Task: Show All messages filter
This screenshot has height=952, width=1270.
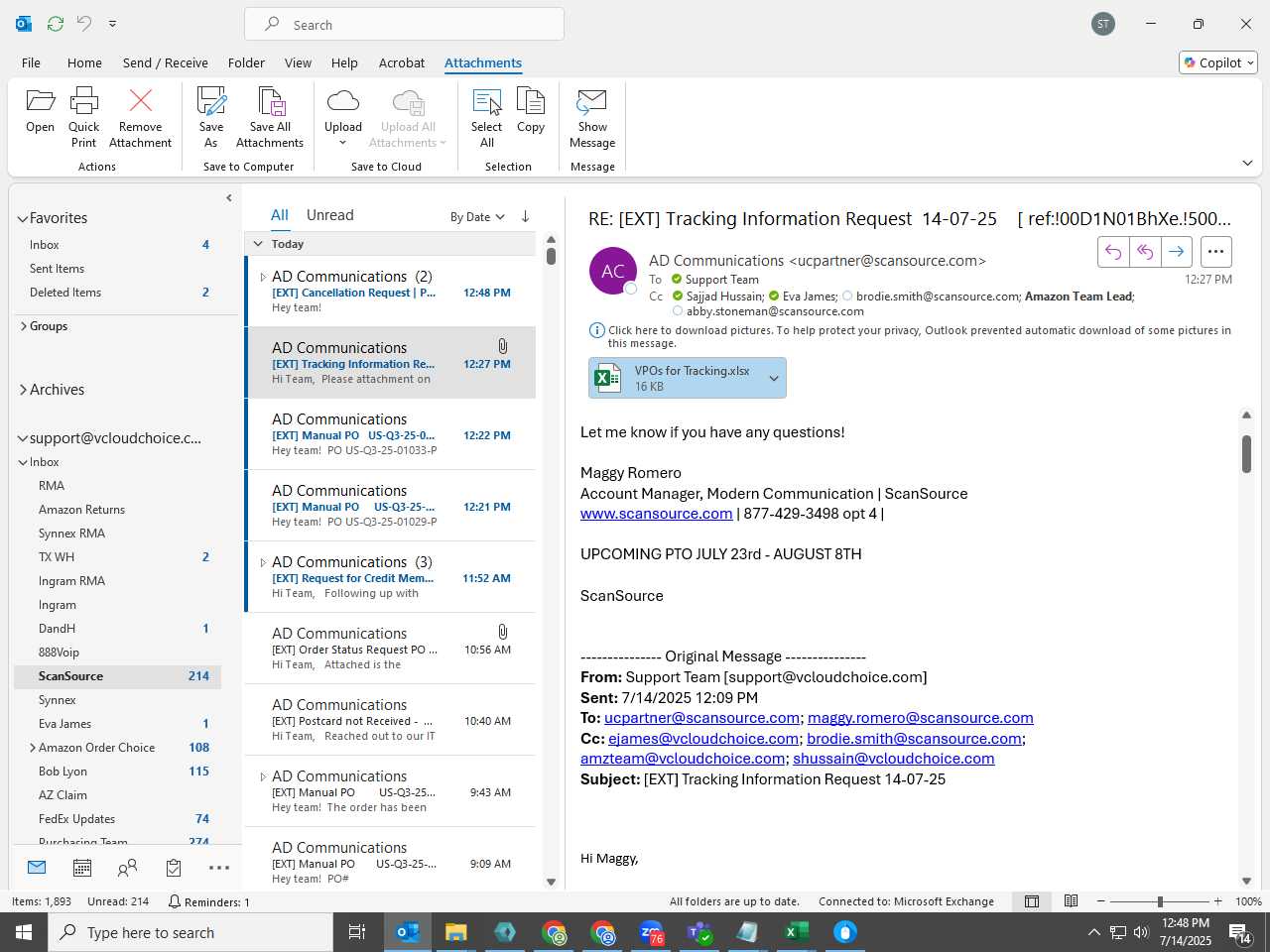Action: click(280, 215)
